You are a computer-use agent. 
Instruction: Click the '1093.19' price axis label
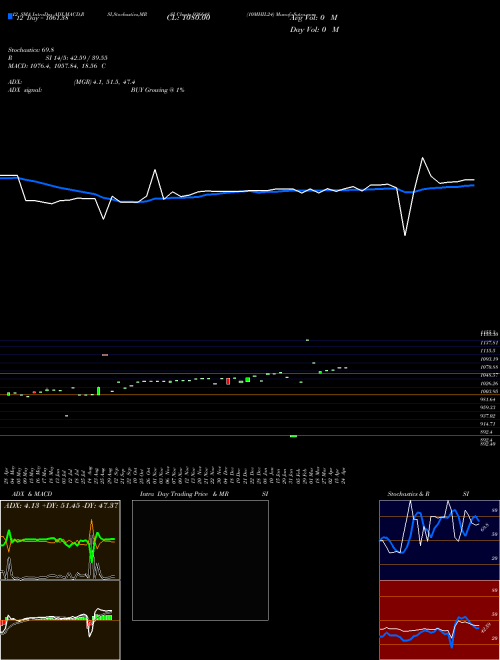(x=490, y=359)
